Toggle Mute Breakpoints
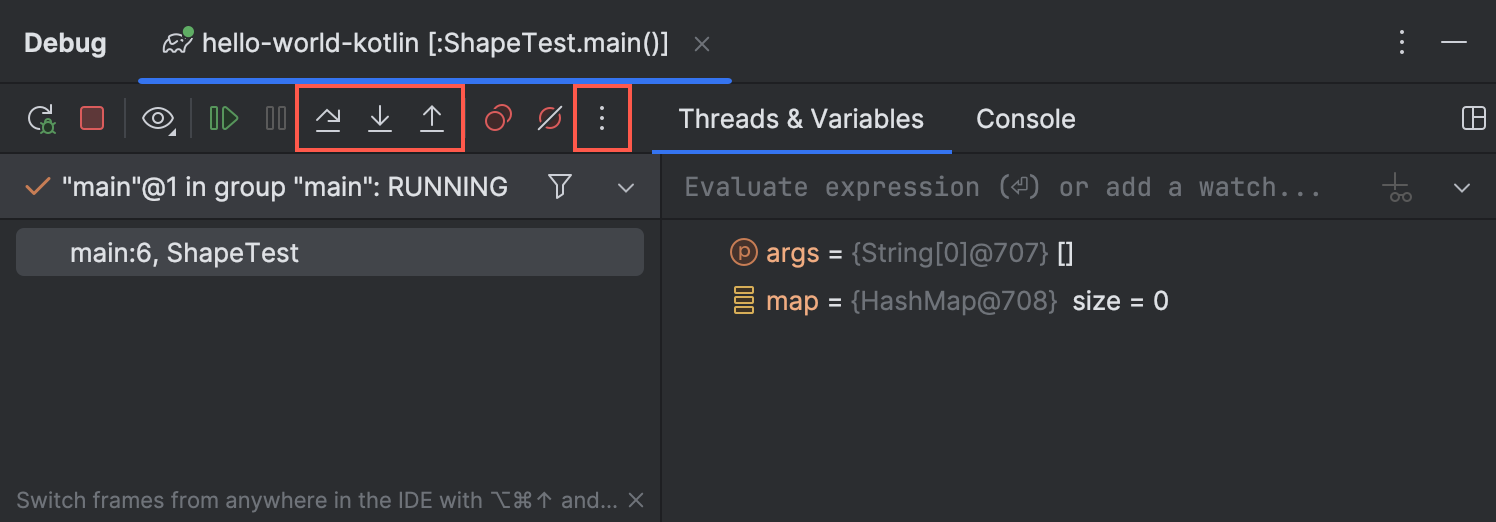This screenshot has height=522, width=1496. coord(550,119)
